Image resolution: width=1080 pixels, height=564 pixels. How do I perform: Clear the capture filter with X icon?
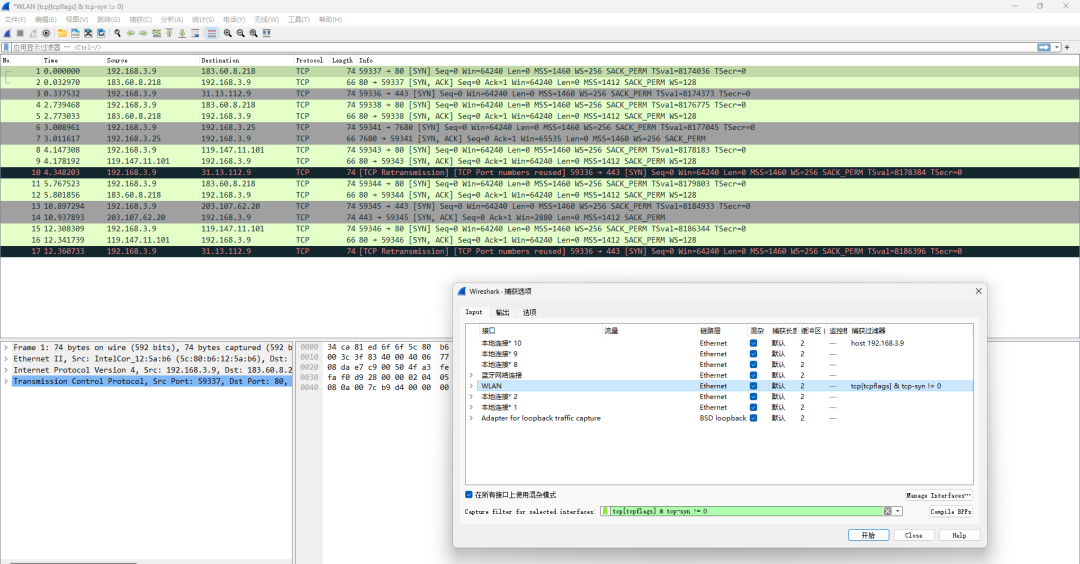click(887, 511)
